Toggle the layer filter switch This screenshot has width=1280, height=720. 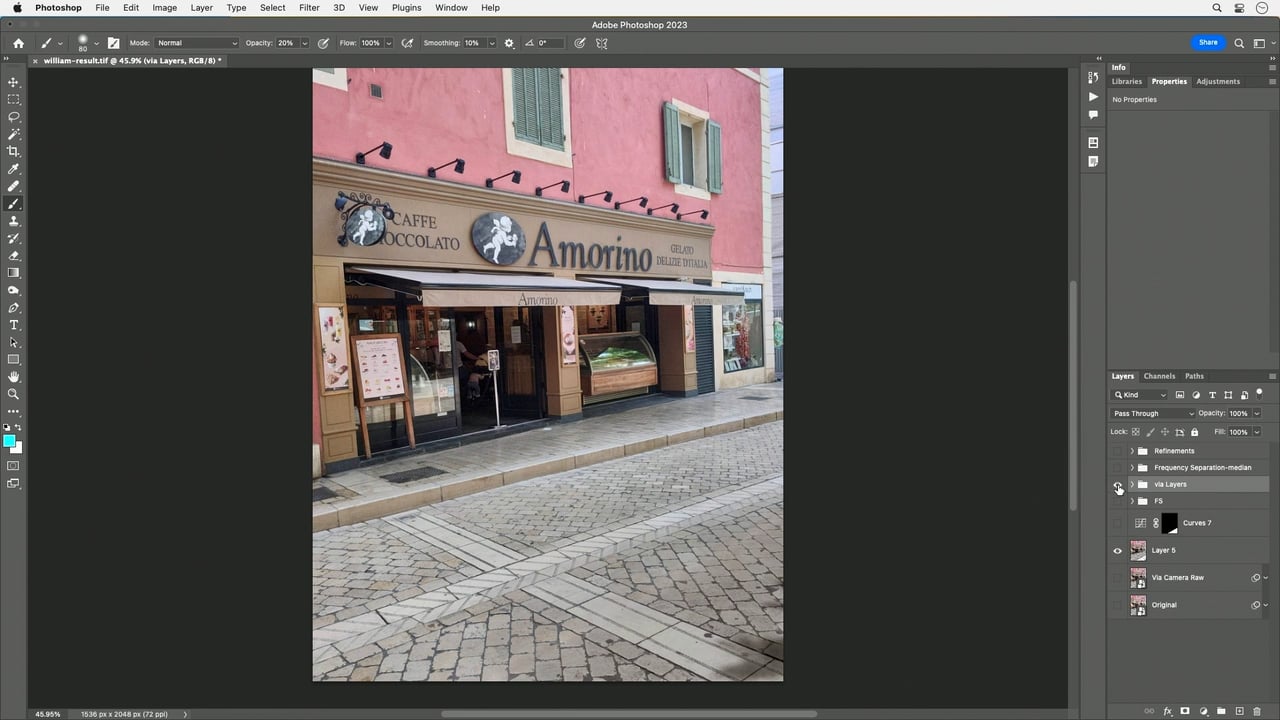[x=1259, y=393]
